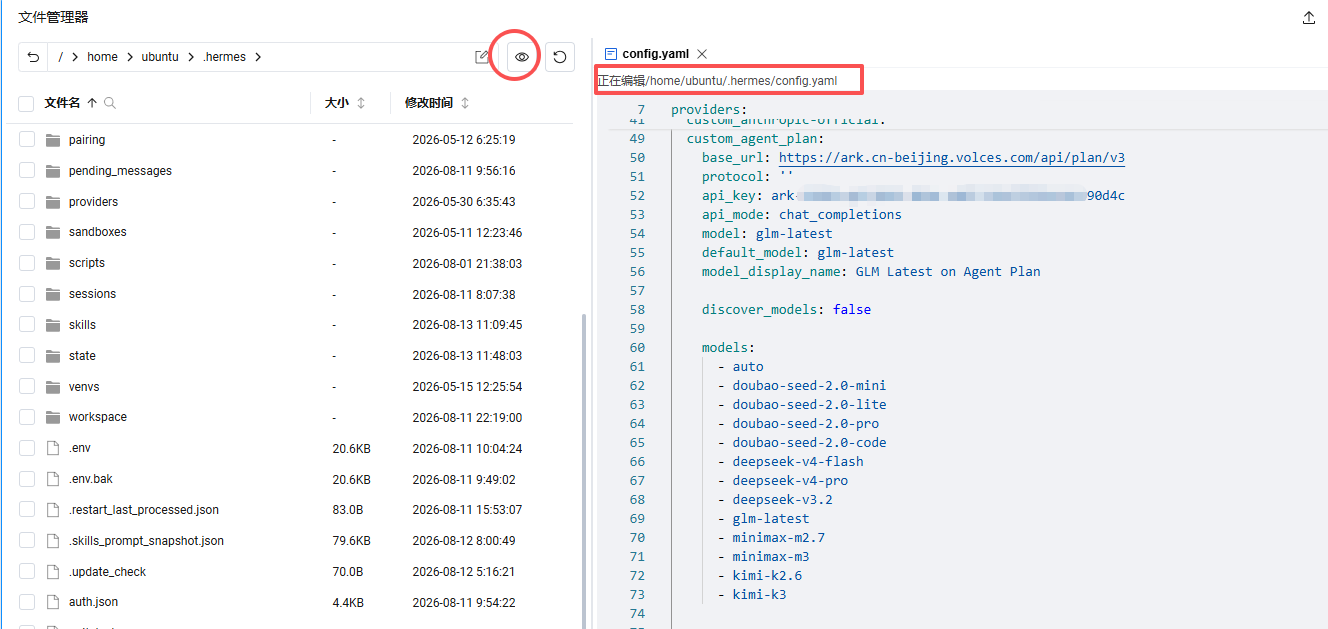The image size is (1328, 629).
Task: Close the config.yaml tab
Action: pos(702,54)
